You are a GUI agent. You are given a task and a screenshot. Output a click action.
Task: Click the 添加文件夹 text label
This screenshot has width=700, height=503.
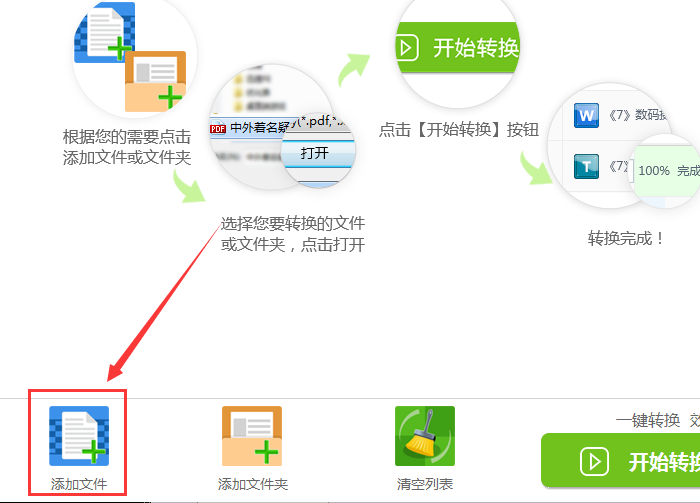pos(253,484)
